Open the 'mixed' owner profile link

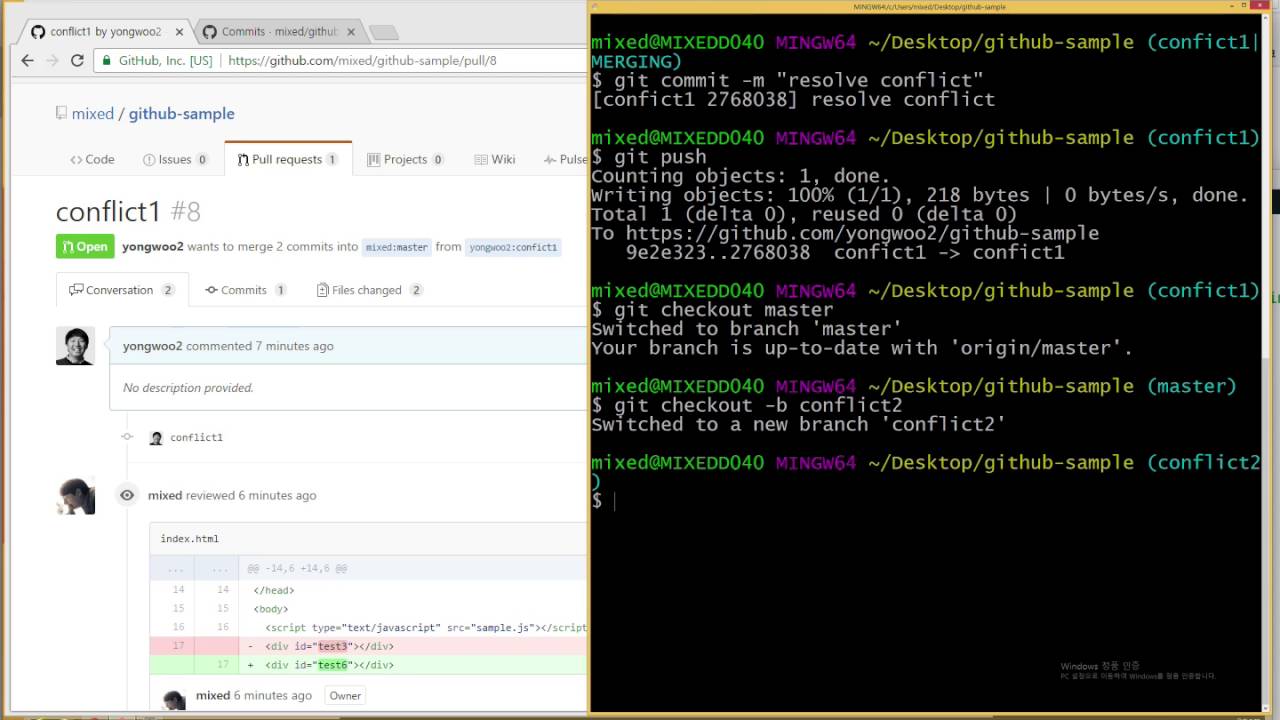(93, 114)
